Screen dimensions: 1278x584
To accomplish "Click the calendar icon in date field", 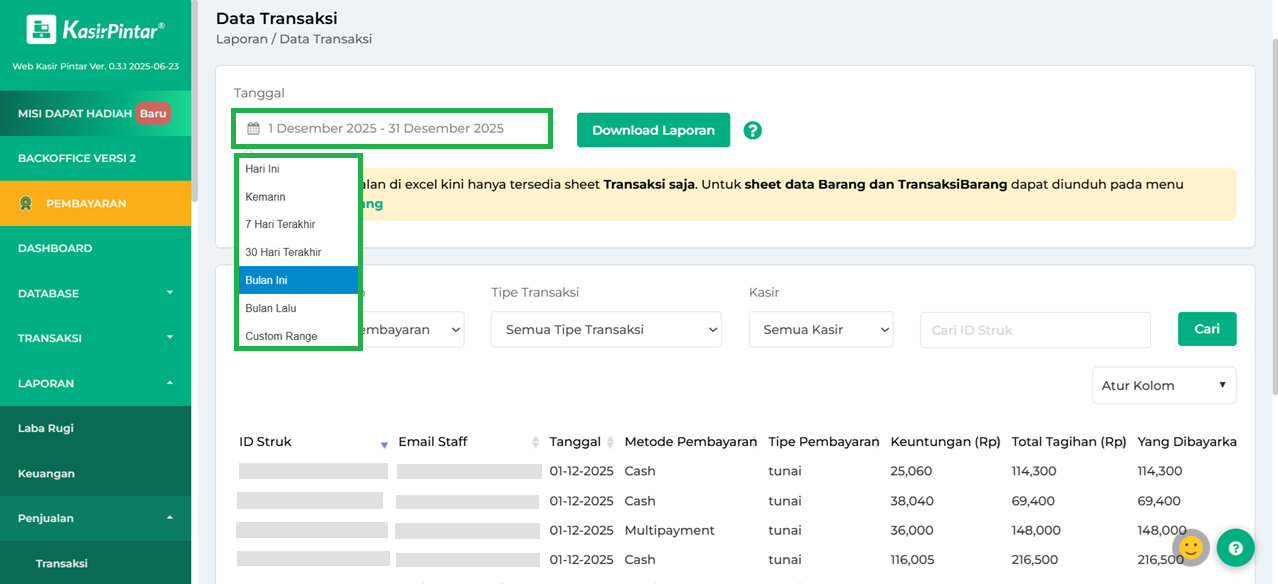I will coord(254,129).
